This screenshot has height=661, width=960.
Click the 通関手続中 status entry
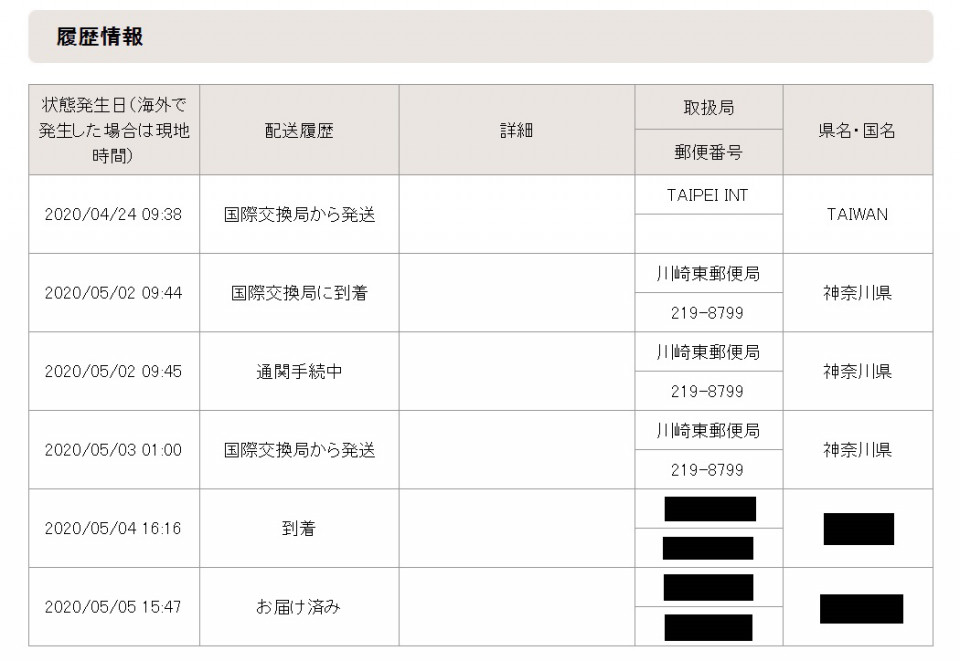pos(299,372)
